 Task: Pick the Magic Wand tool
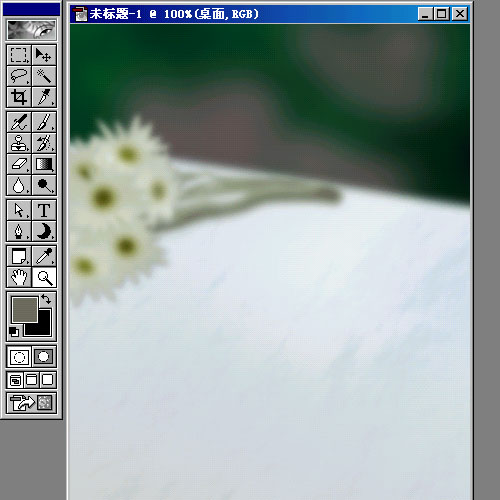(x=44, y=75)
